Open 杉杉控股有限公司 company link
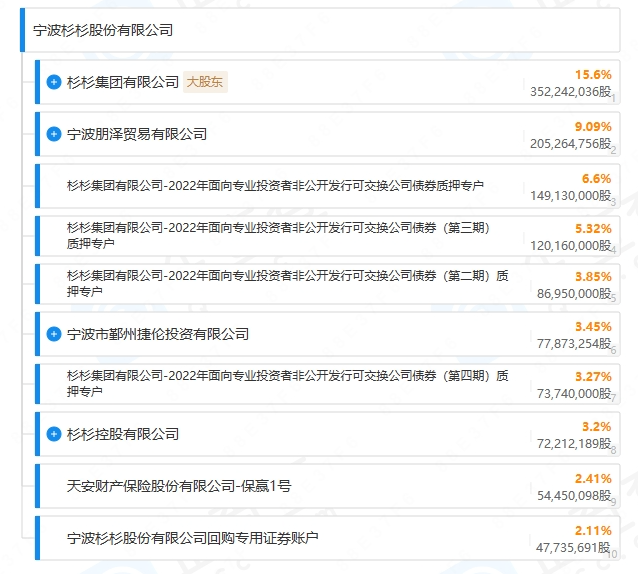This screenshot has width=638, height=574. (x=123, y=434)
